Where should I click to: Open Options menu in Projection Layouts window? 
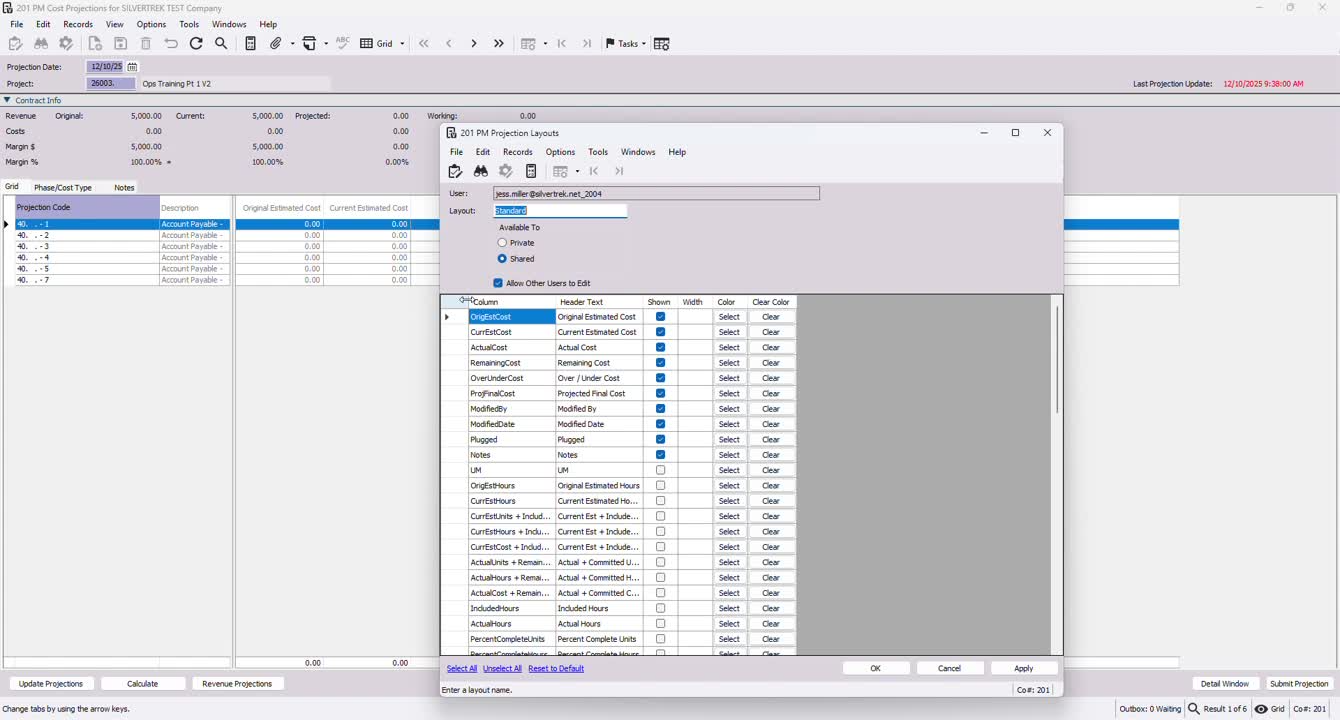[x=560, y=152]
